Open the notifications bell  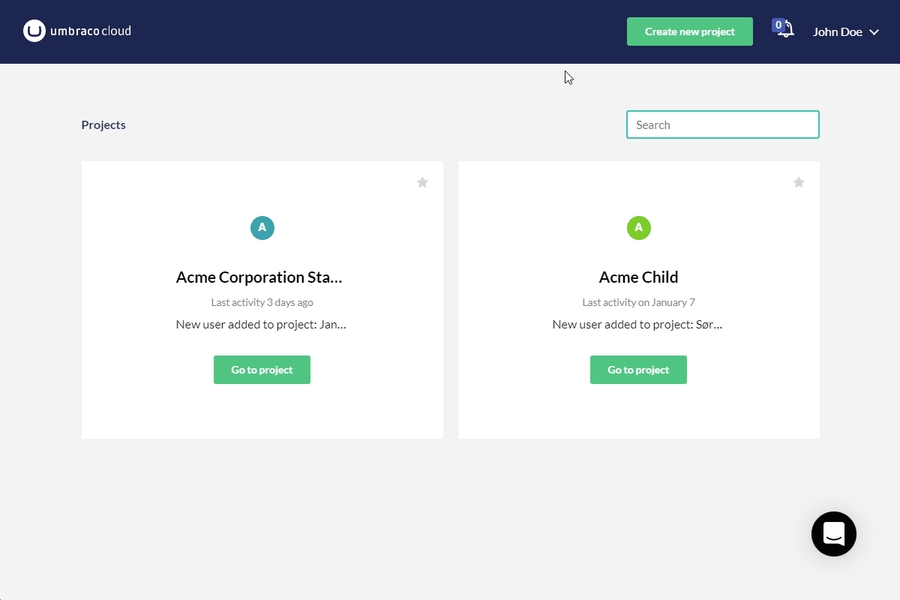pos(788,31)
